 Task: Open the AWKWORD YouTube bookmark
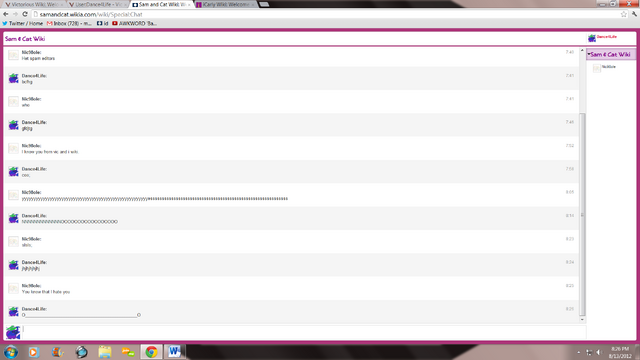tap(134, 23)
